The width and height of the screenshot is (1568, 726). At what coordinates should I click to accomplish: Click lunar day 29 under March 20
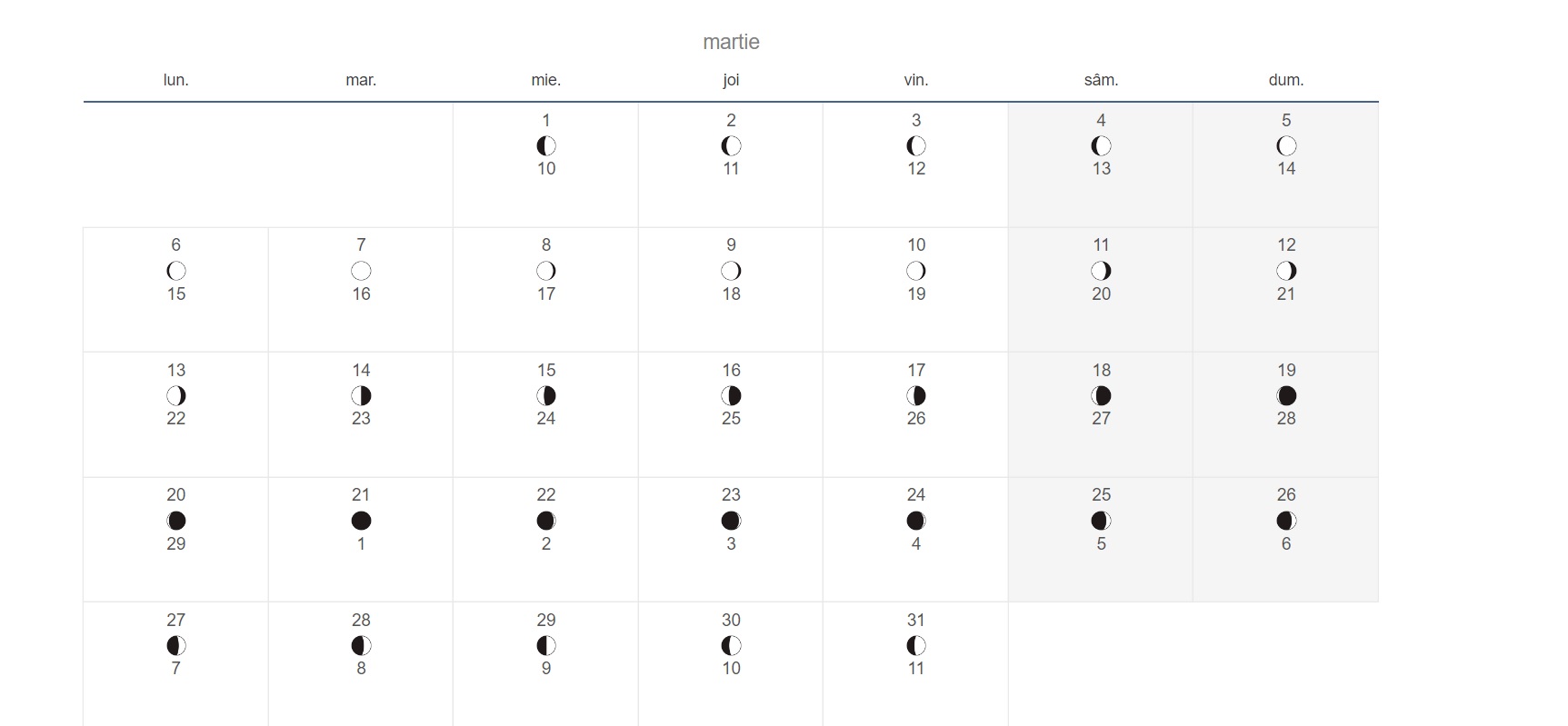(x=176, y=543)
